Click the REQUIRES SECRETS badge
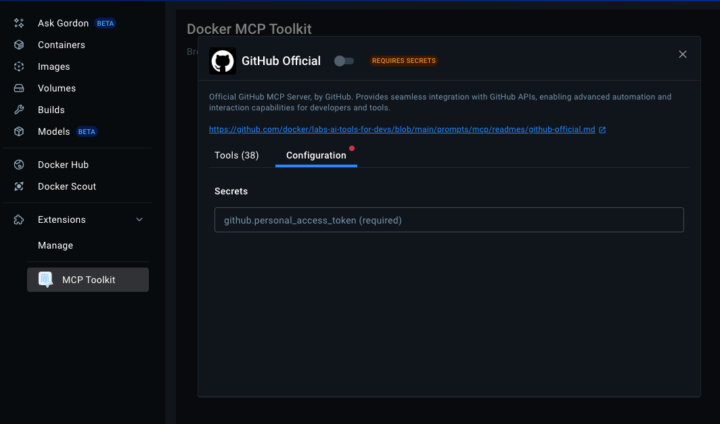The image size is (720, 424). [x=404, y=61]
